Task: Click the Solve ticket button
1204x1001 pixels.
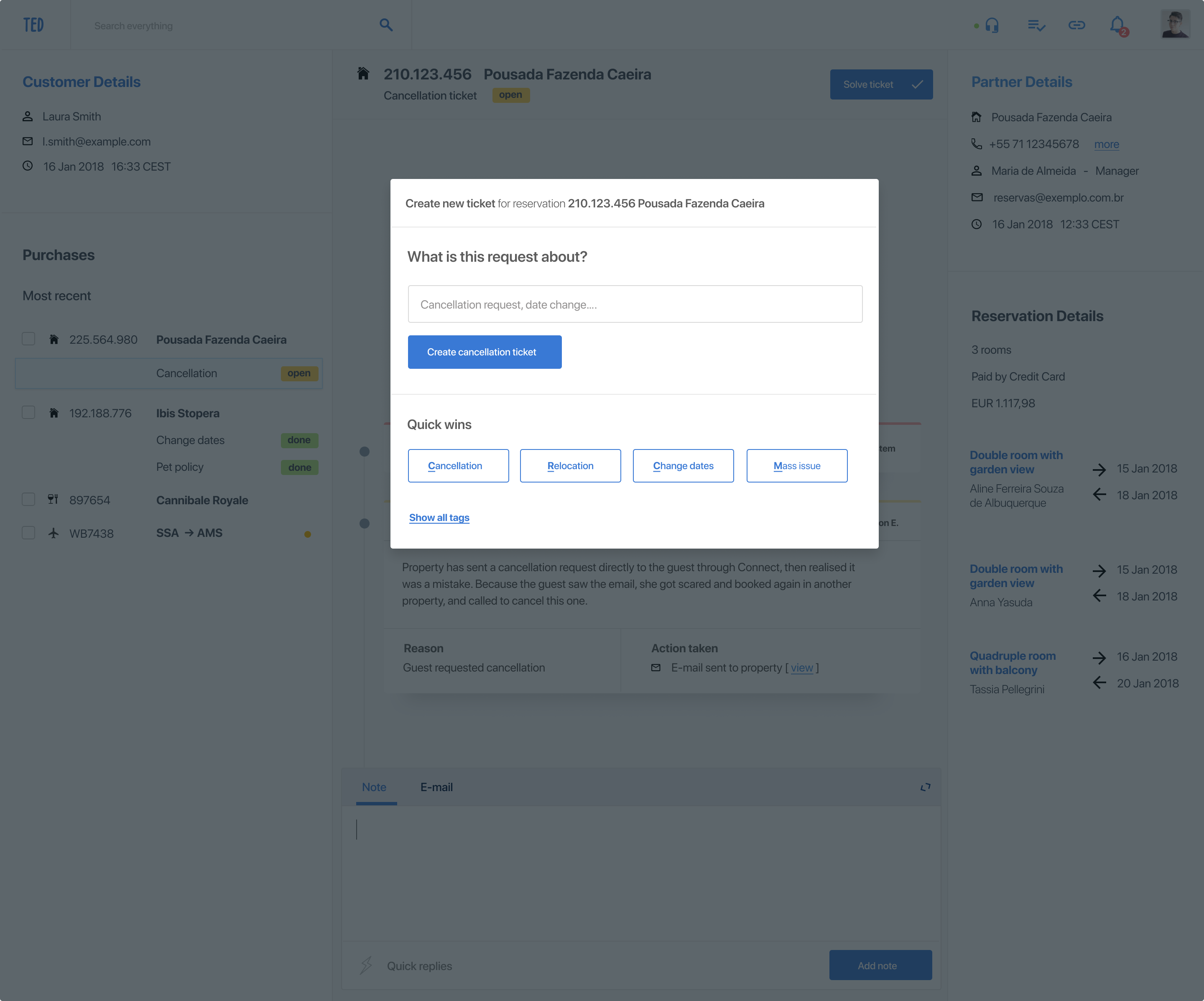Action: tap(881, 84)
